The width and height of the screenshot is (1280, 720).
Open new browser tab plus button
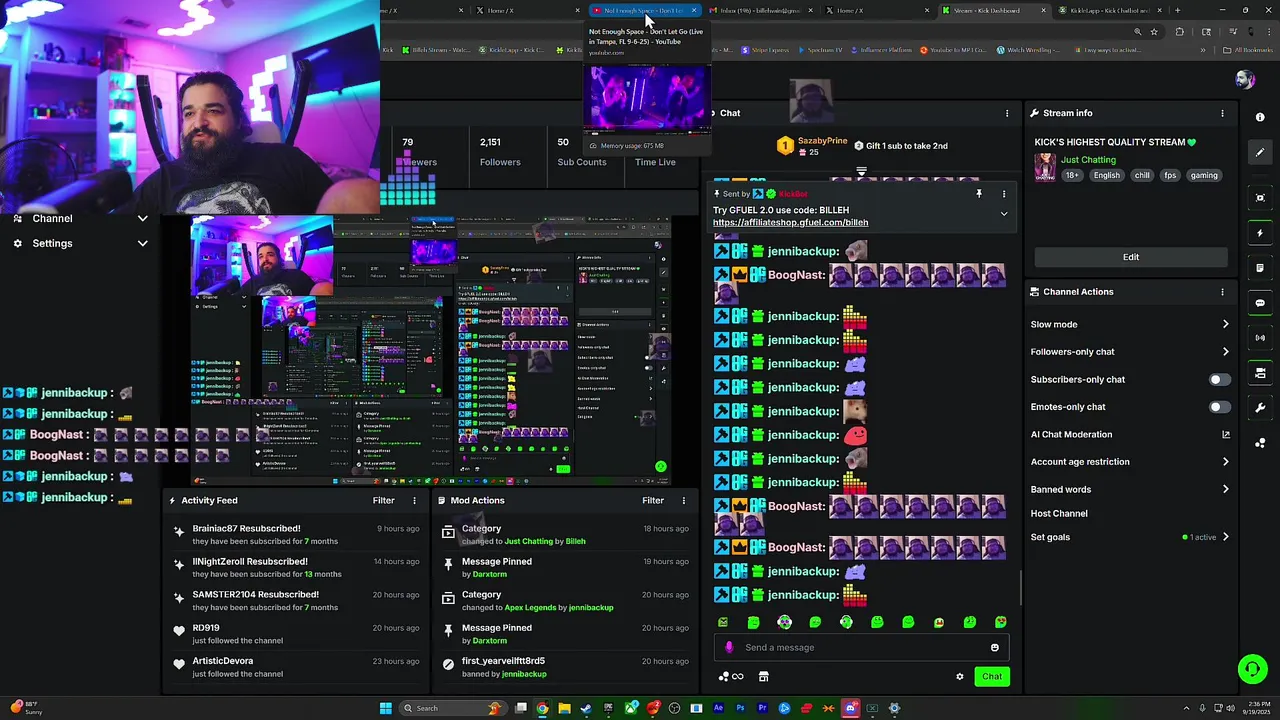[x=1177, y=10]
